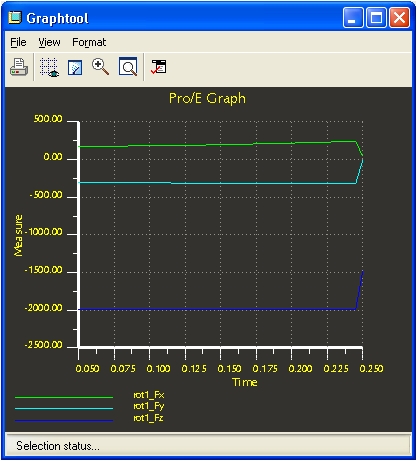Image resolution: width=417 pixels, height=461 pixels.
Task: Click the Time axis label
Action: [x=245, y=382]
